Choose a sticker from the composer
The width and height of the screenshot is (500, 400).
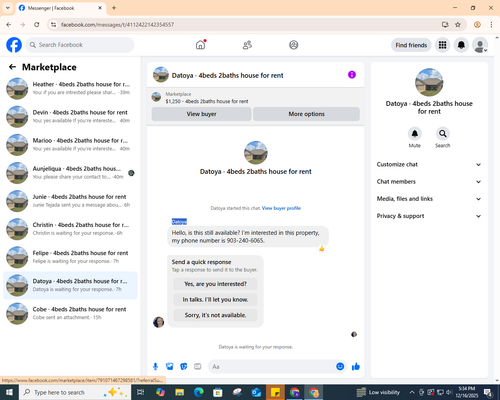184,367
